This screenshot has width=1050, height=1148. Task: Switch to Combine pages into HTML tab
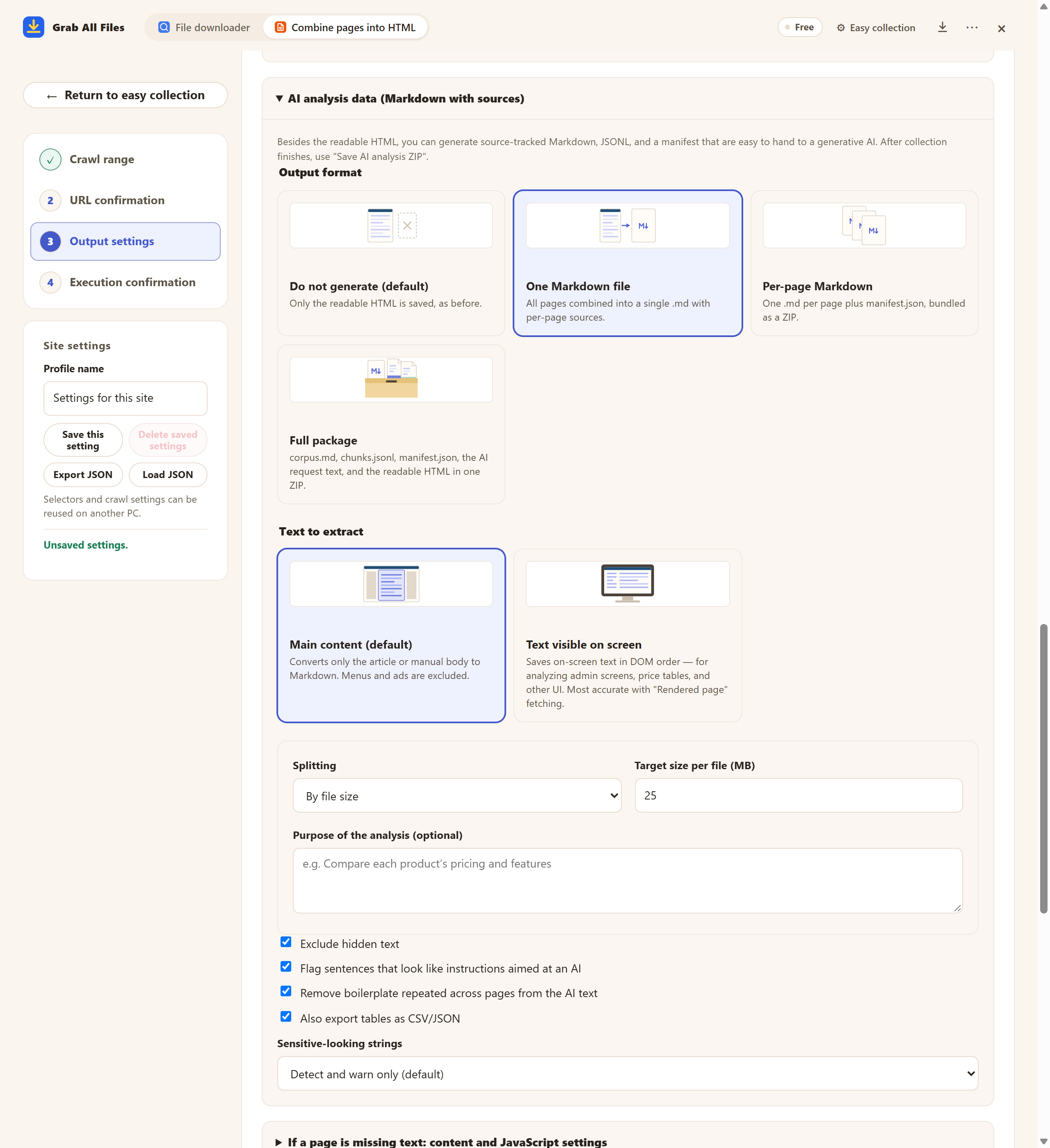pyautogui.click(x=345, y=27)
